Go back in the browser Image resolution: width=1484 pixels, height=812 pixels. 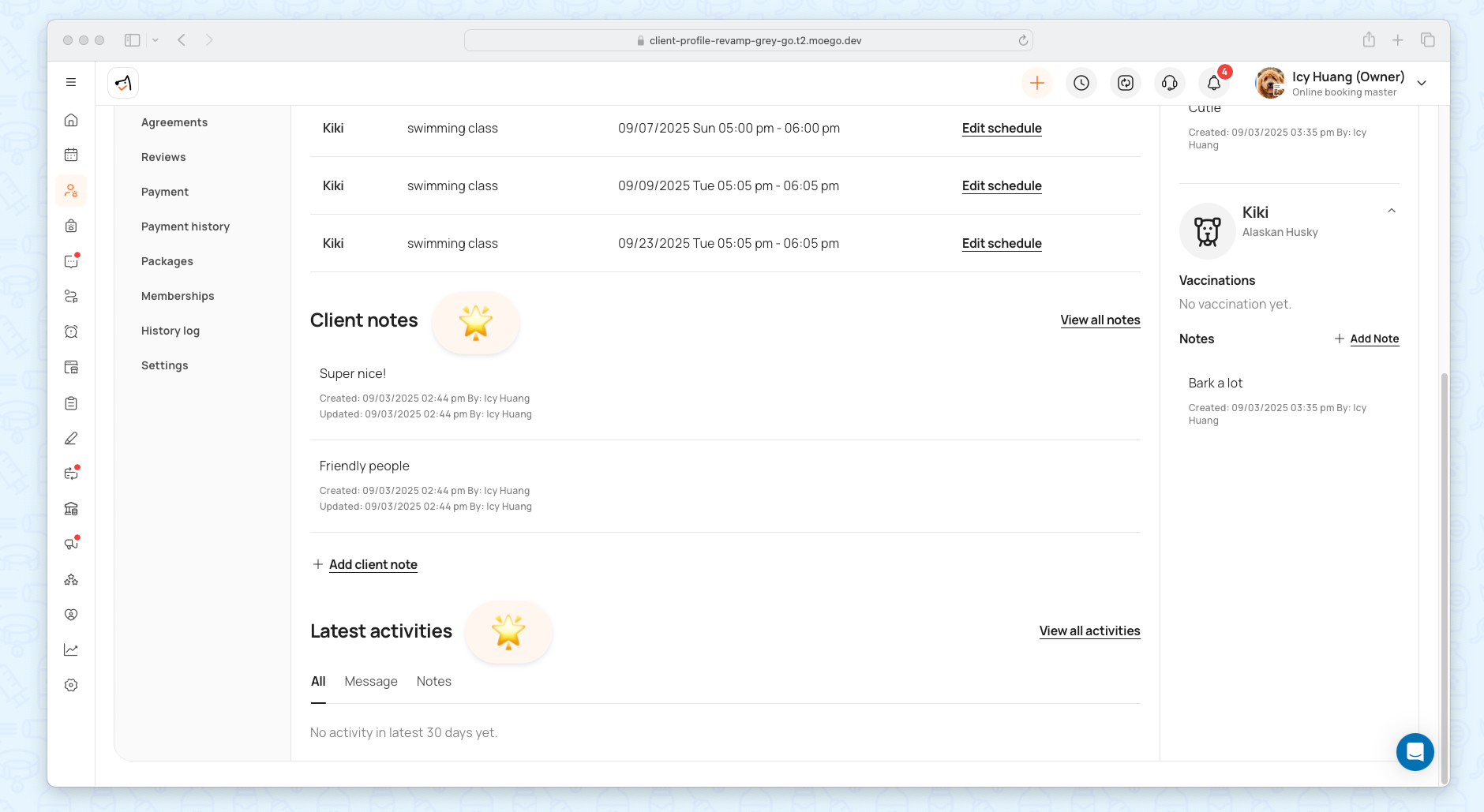click(182, 40)
